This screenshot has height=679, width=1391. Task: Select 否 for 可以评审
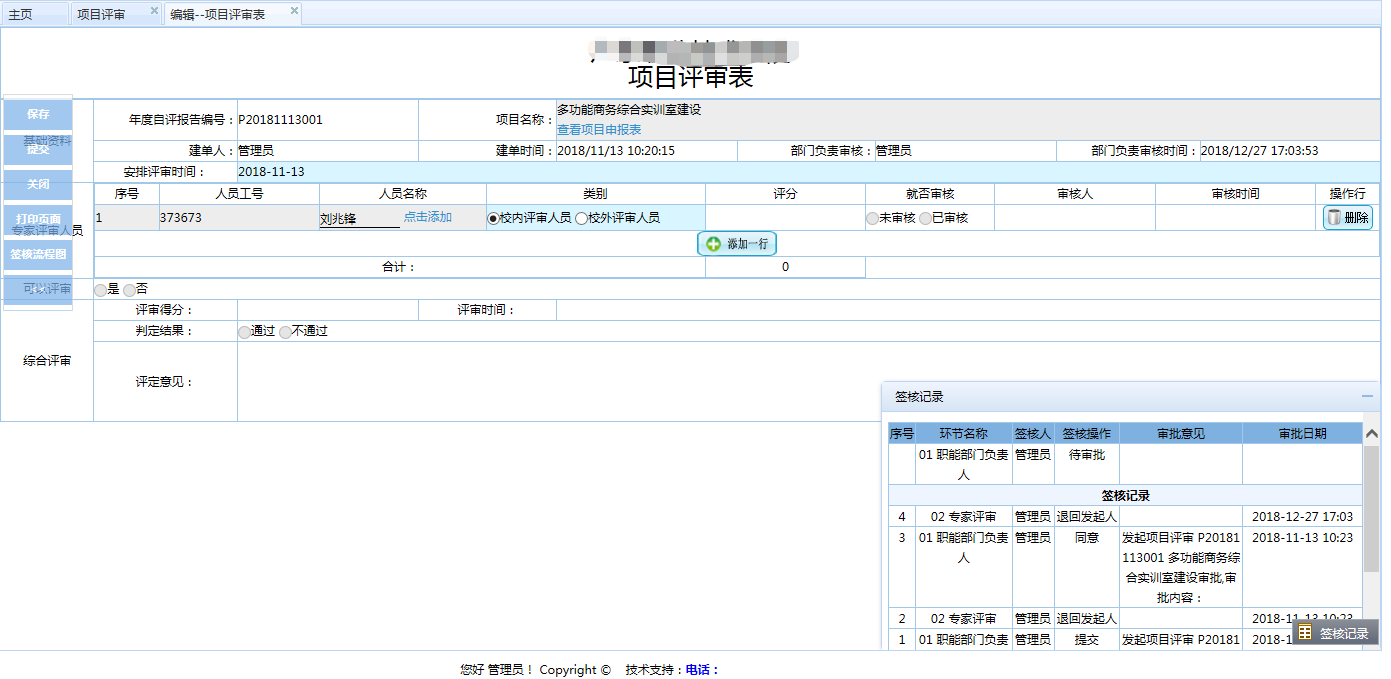(x=129, y=290)
